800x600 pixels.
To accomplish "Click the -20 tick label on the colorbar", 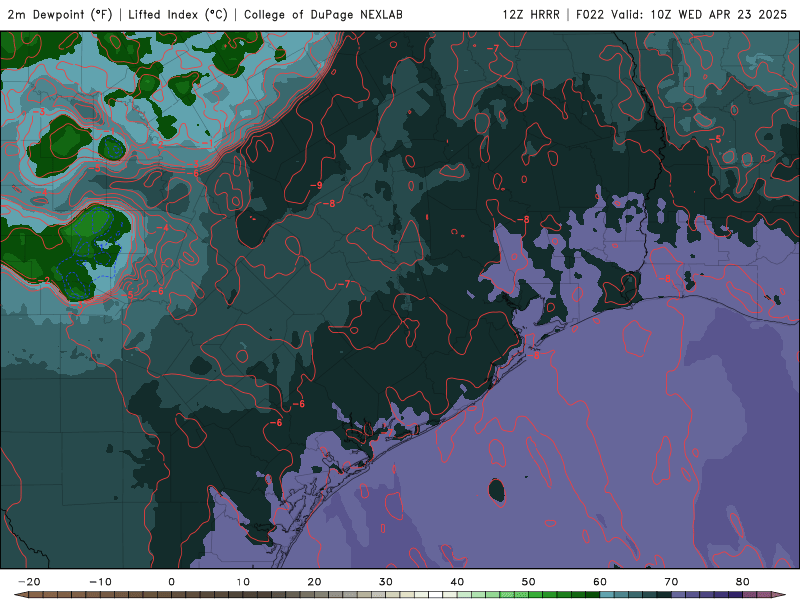I will (x=29, y=582).
